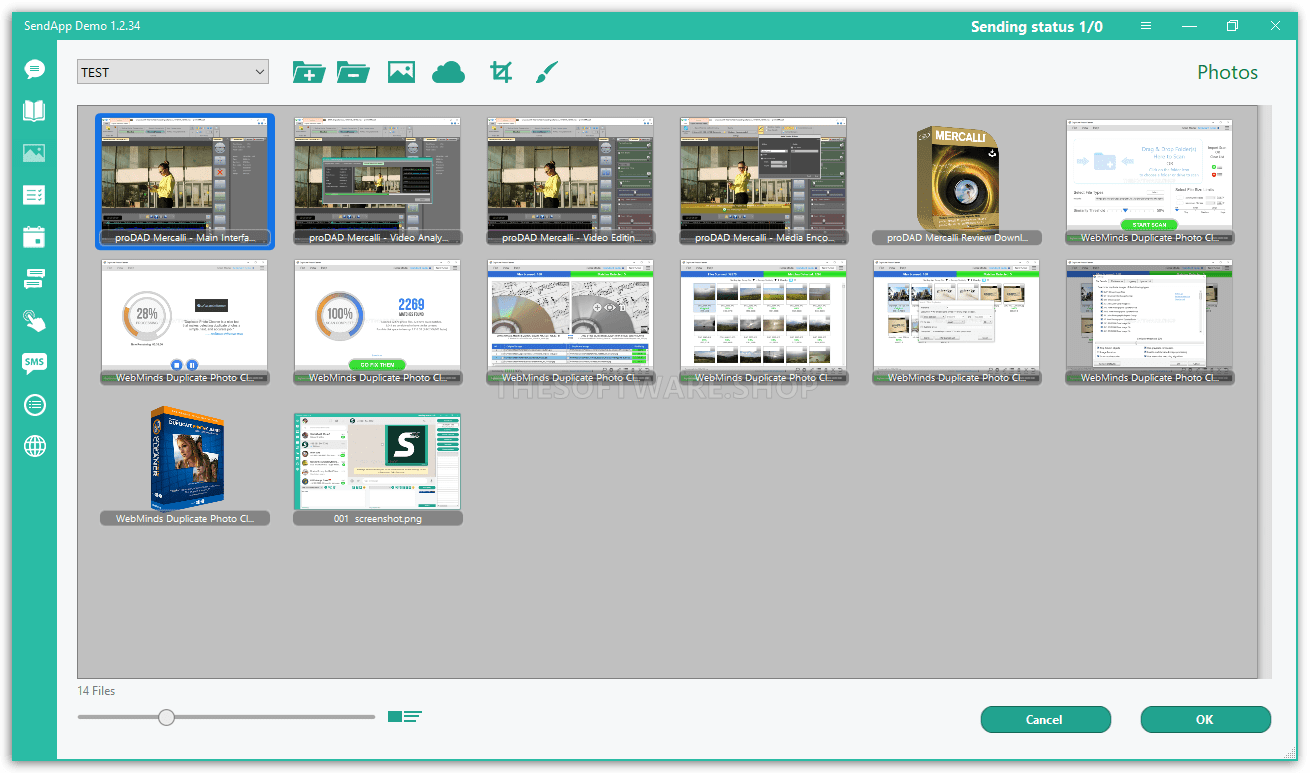Select the crop tool icon
This screenshot has width=1310, height=773.
(501, 72)
